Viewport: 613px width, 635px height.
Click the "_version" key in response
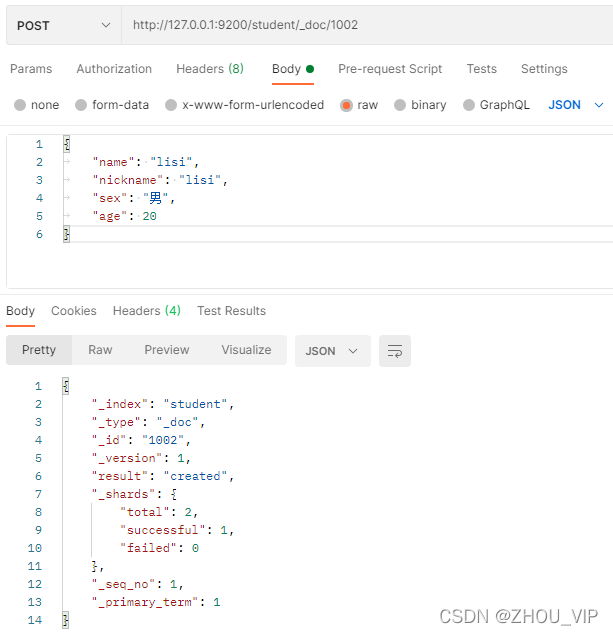click(127, 458)
